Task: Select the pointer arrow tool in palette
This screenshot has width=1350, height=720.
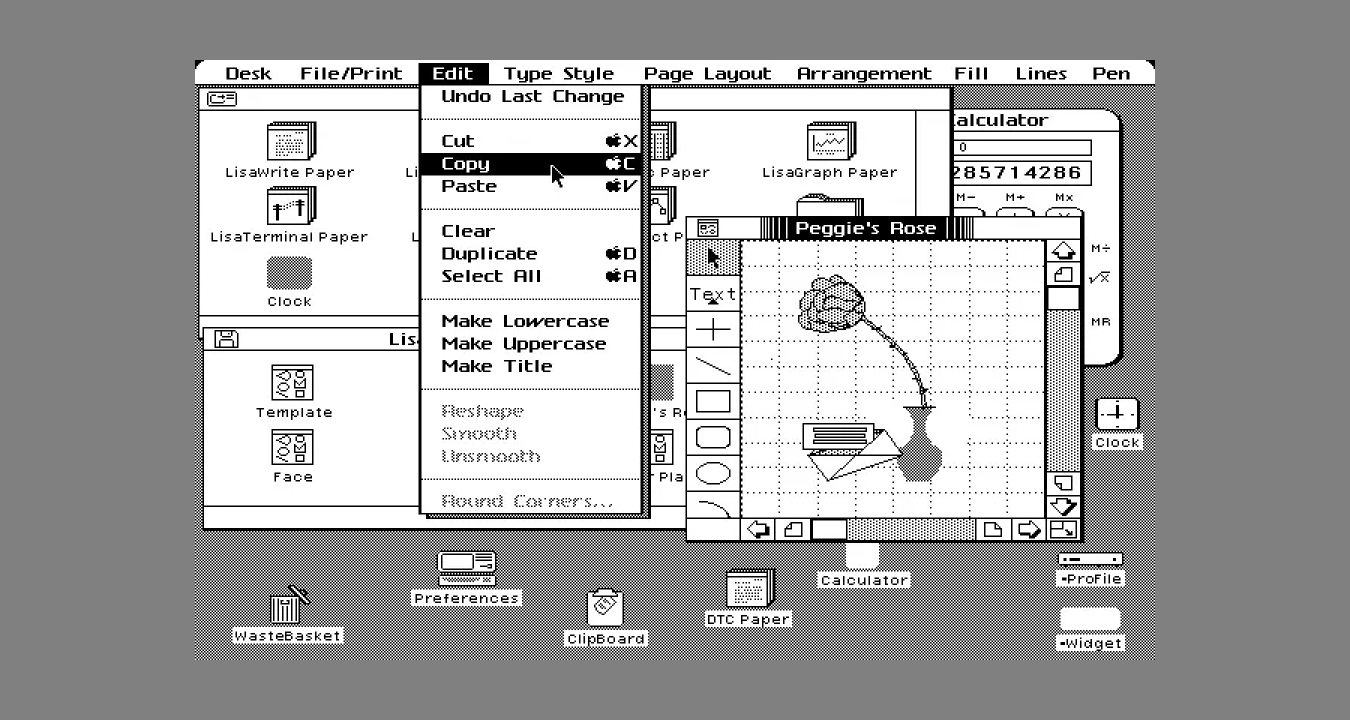Action: [x=713, y=258]
